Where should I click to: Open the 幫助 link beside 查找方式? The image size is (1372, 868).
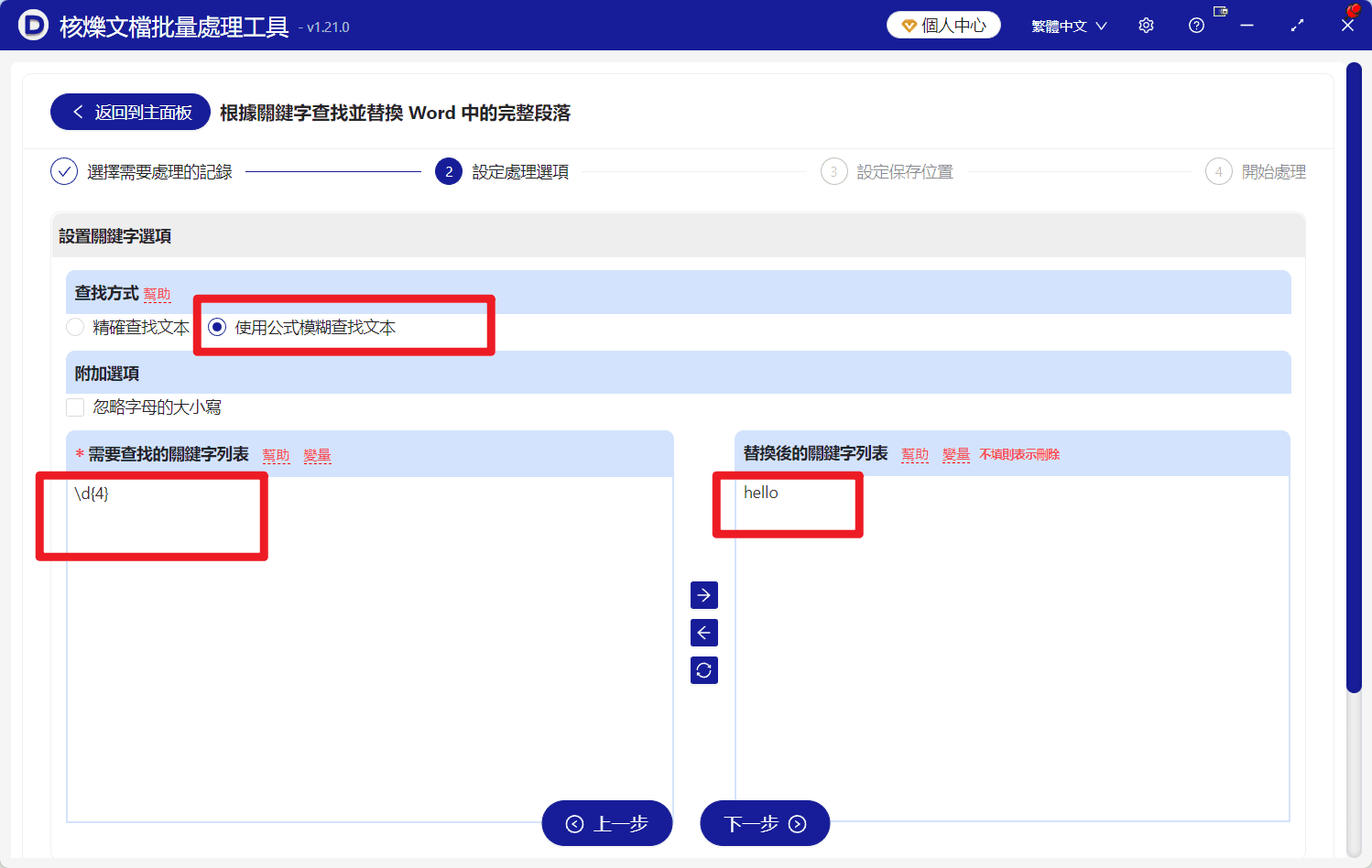156,294
